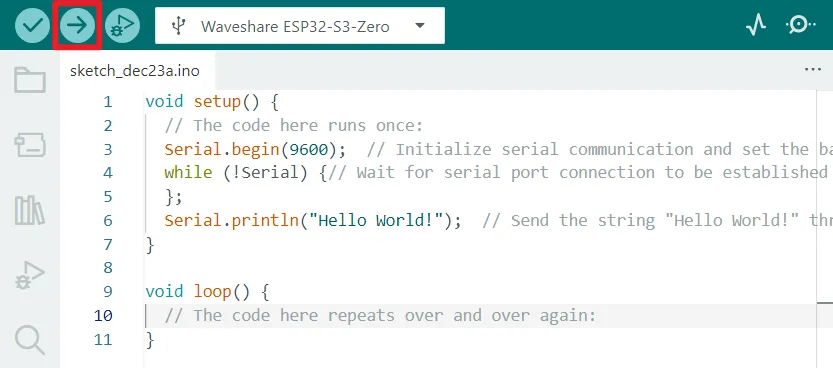Click the while (!Serial) statement
Image resolution: width=833 pixels, height=368 pixels.
236,173
